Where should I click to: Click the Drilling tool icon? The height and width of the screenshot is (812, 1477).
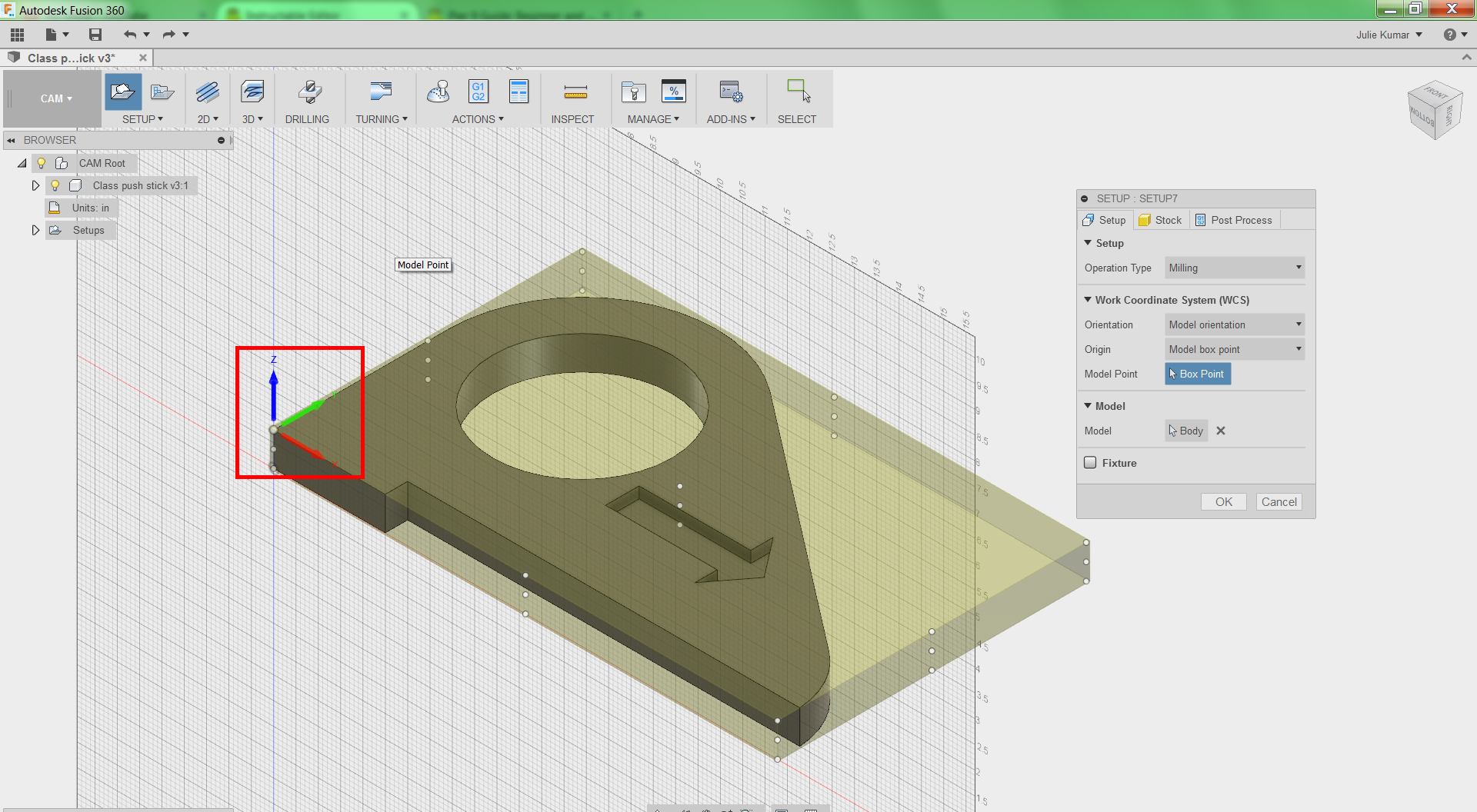(309, 92)
